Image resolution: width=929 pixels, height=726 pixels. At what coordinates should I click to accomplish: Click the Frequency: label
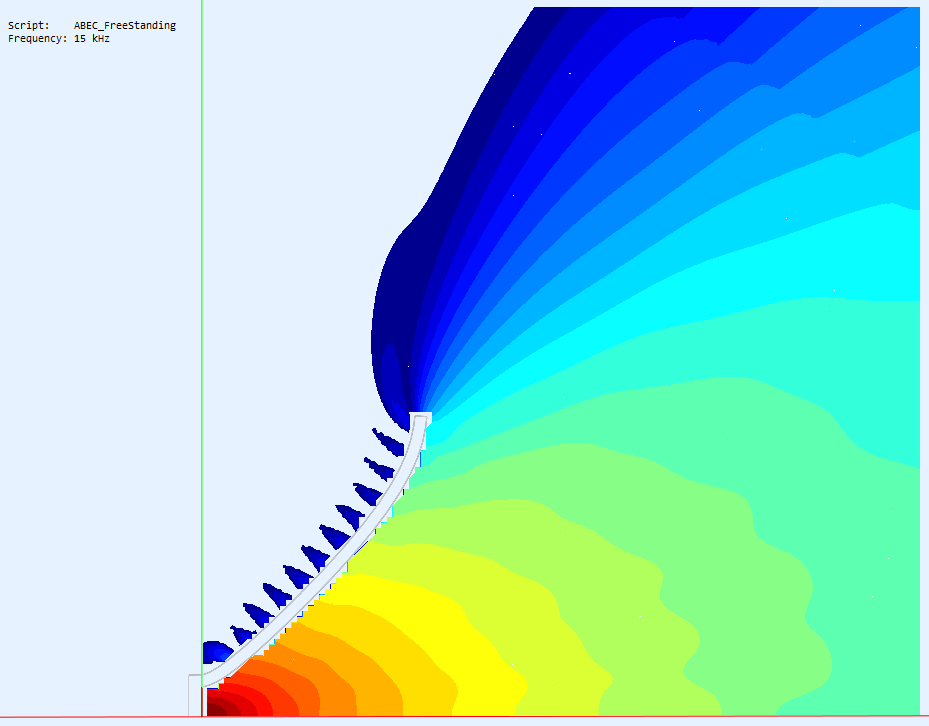pyautogui.click(x=37, y=39)
